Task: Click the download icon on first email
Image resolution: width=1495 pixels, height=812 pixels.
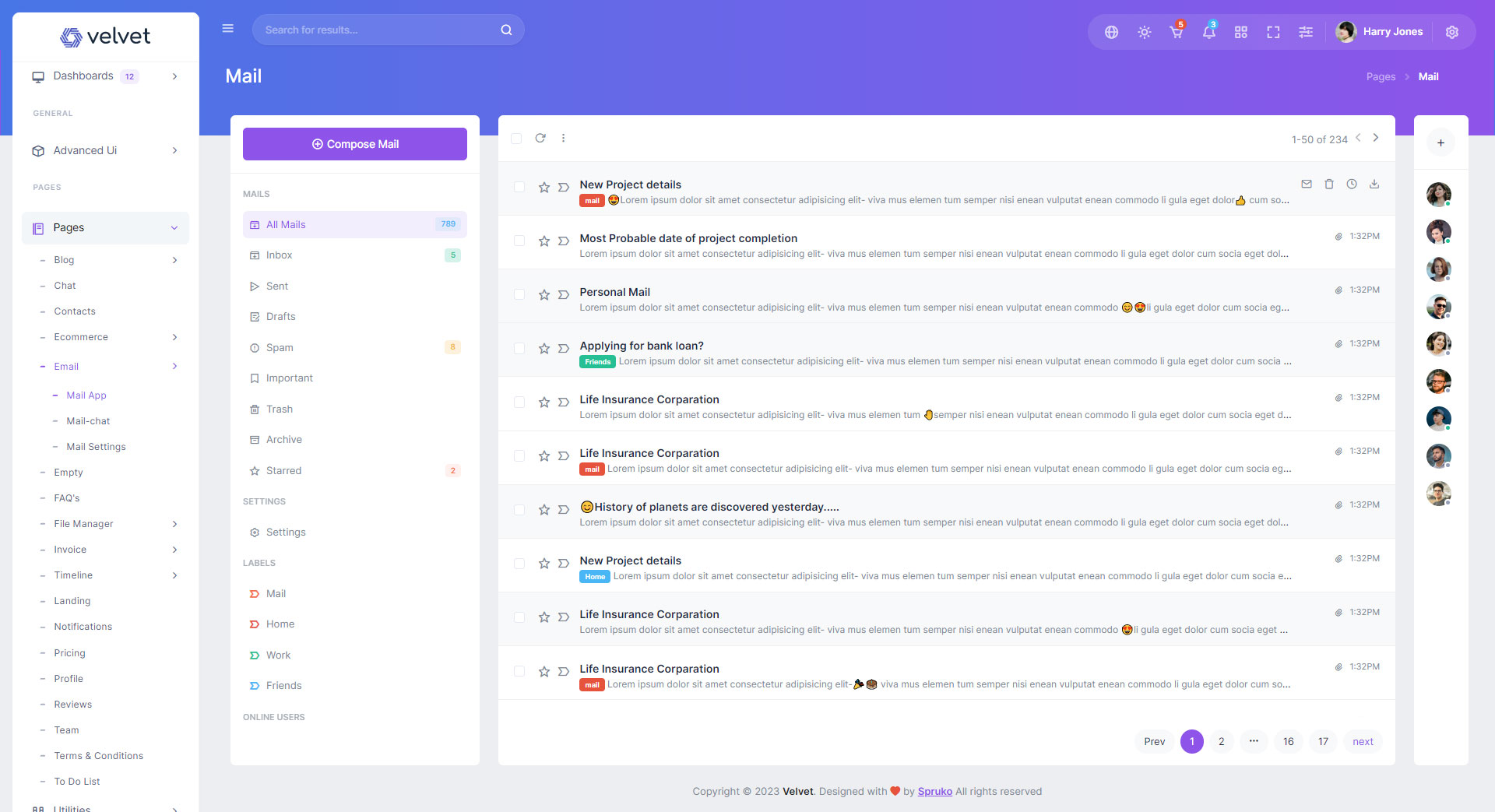Action: point(1374,185)
